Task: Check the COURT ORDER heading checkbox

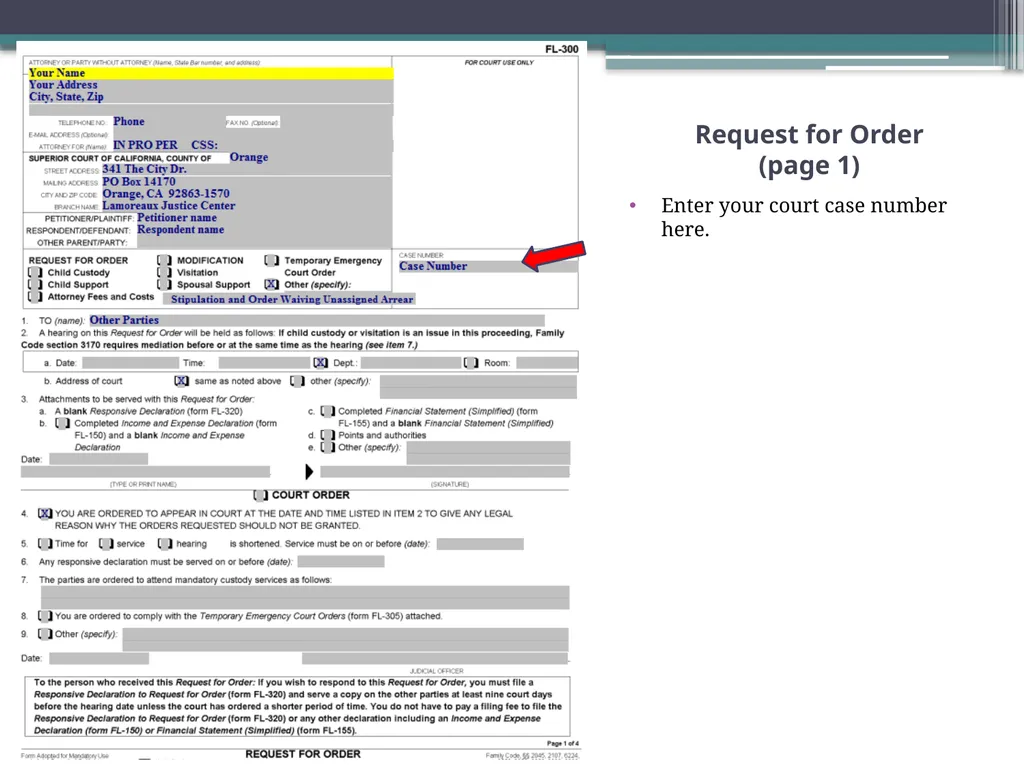Action: (261, 495)
